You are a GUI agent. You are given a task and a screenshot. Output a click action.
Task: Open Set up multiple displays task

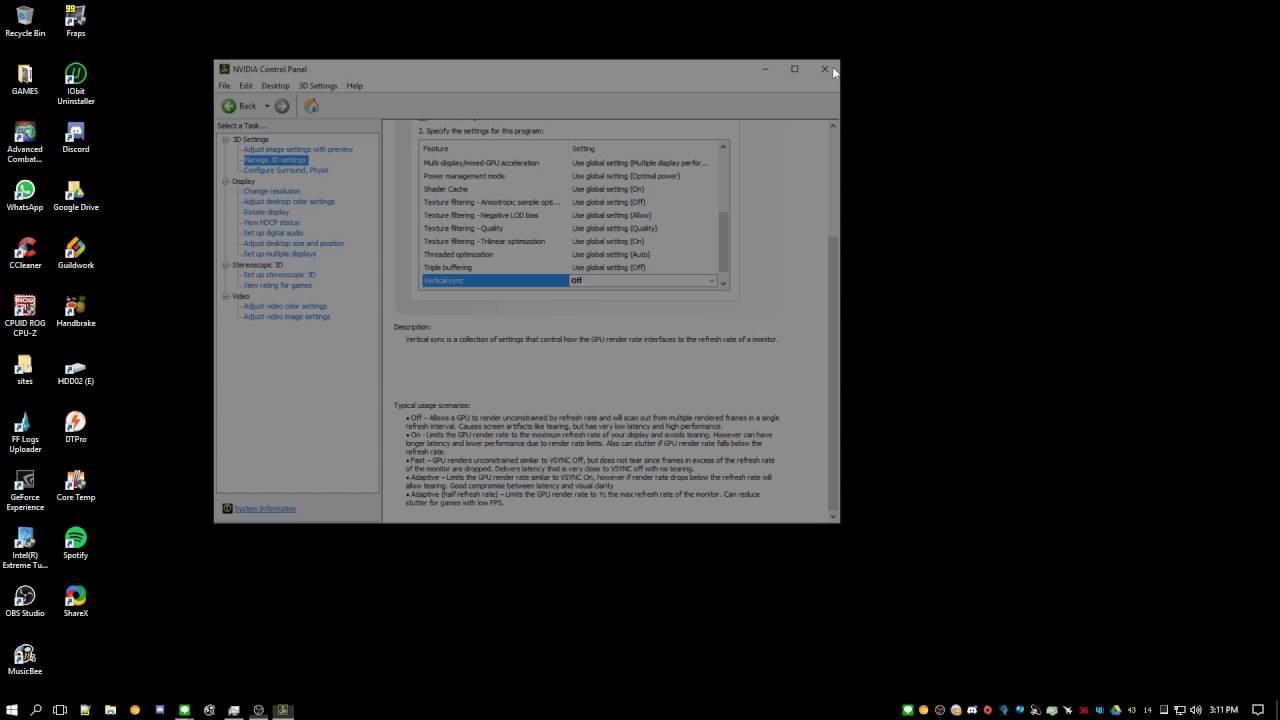point(280,254)
